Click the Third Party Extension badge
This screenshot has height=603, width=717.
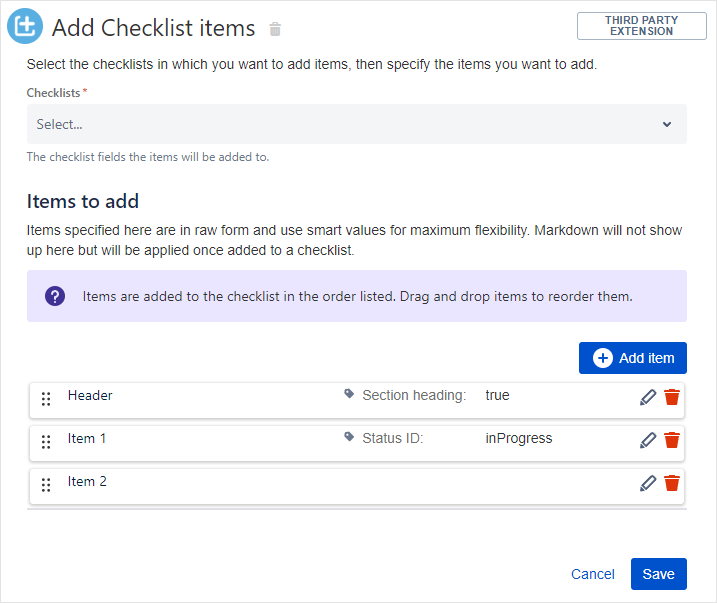point(640,26)
